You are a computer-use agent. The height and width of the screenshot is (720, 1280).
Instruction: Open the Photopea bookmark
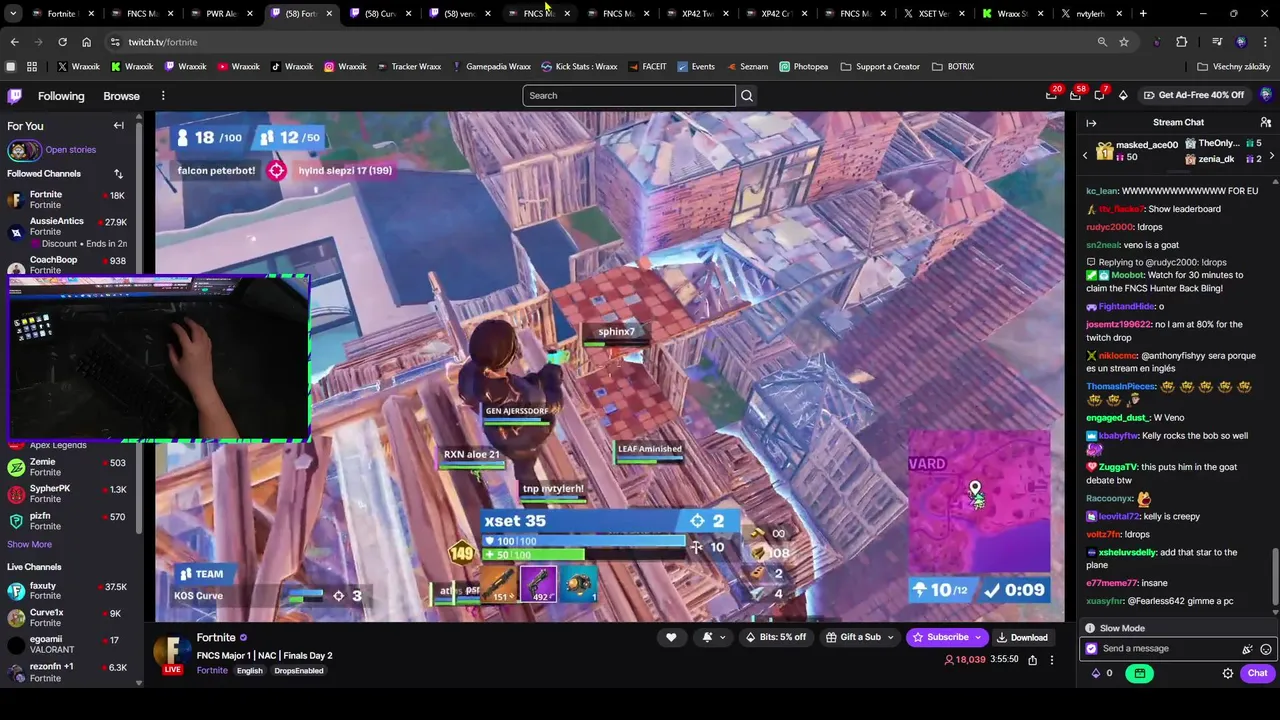tap(803, 66)
